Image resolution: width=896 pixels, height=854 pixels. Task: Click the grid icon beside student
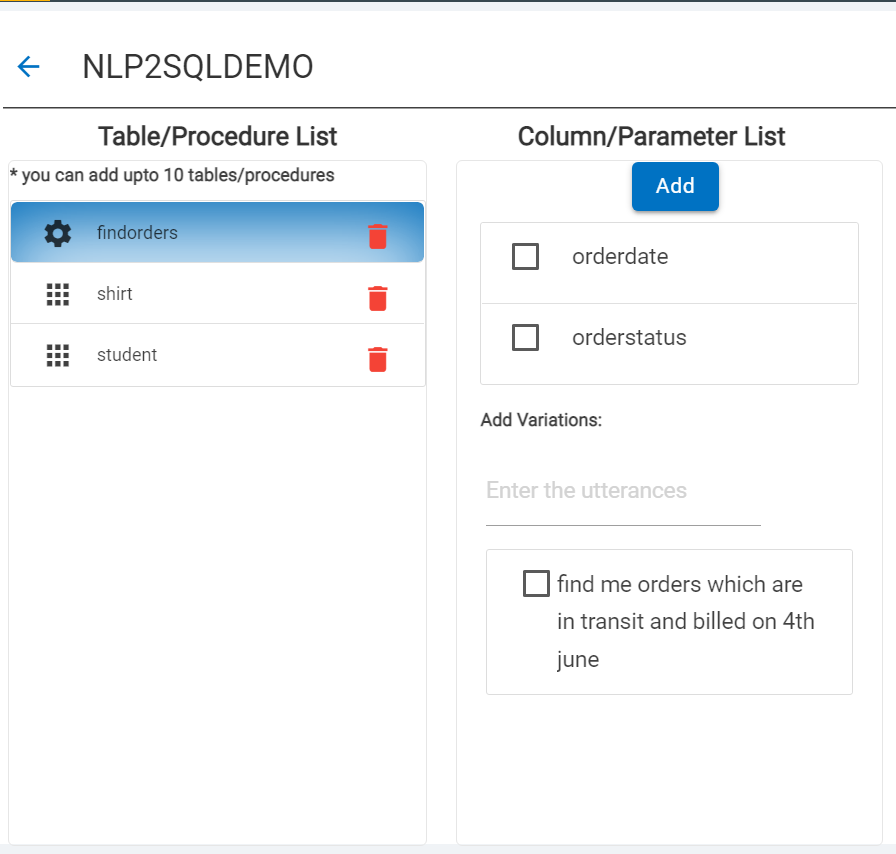click(x=58, y=355)
